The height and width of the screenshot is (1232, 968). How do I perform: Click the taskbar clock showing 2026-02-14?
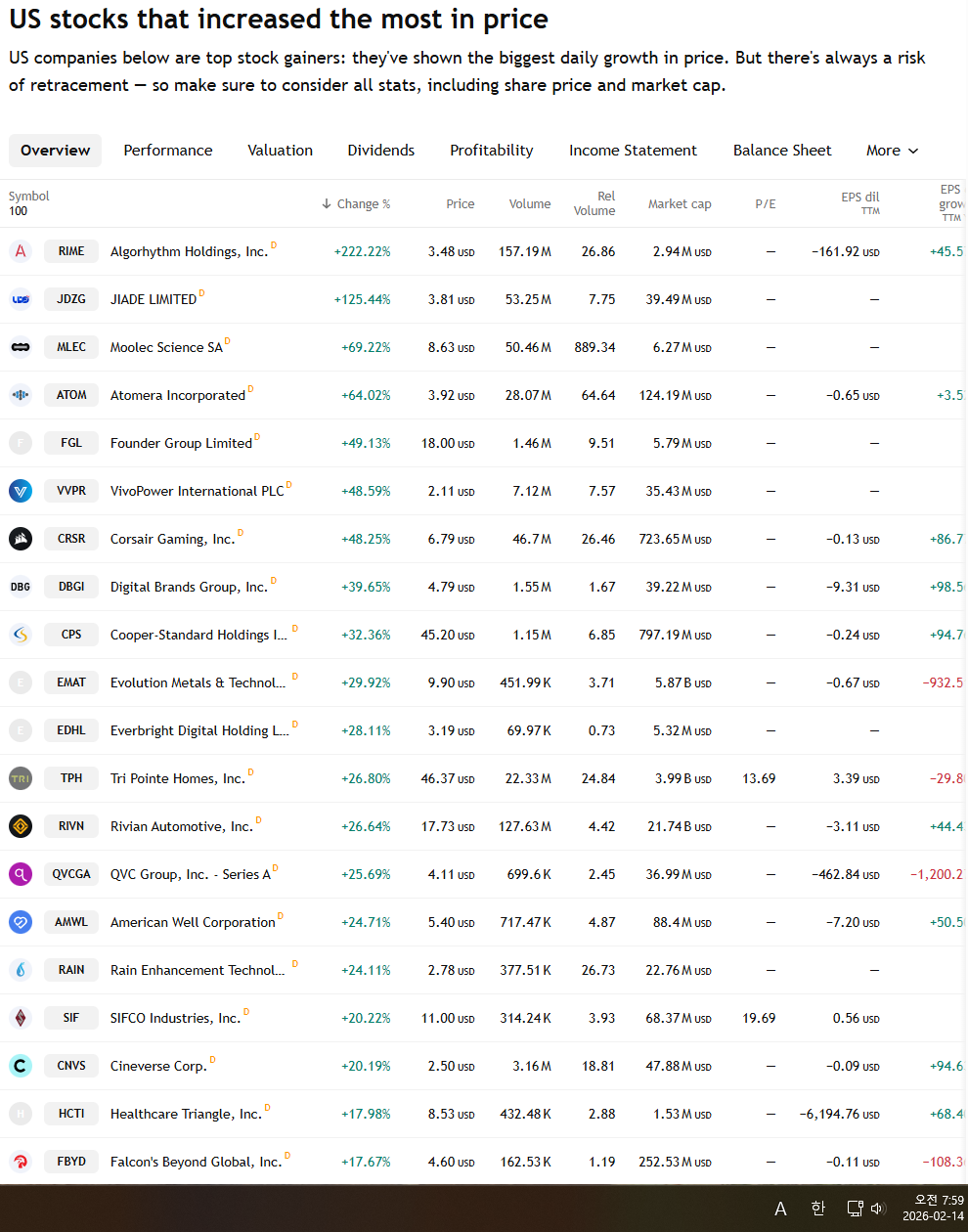pyautogui.click(x=933, y=1209)
